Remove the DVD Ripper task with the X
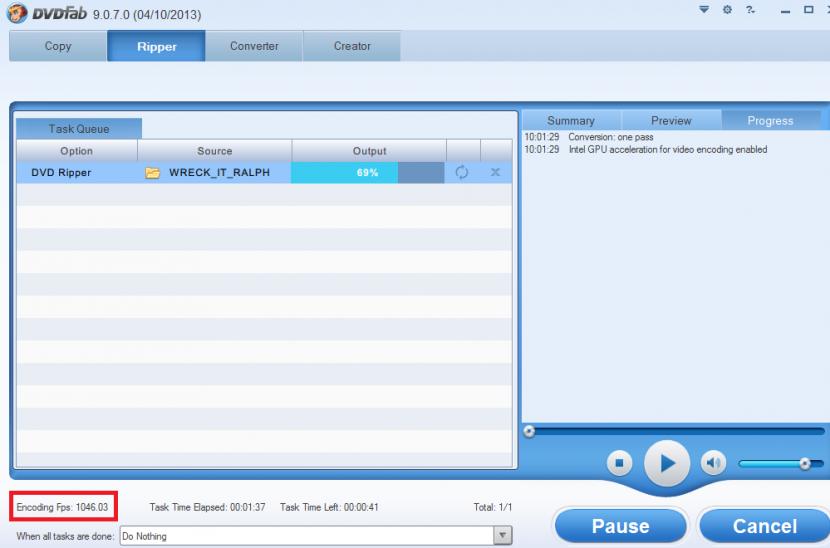 tap(495, 172)
